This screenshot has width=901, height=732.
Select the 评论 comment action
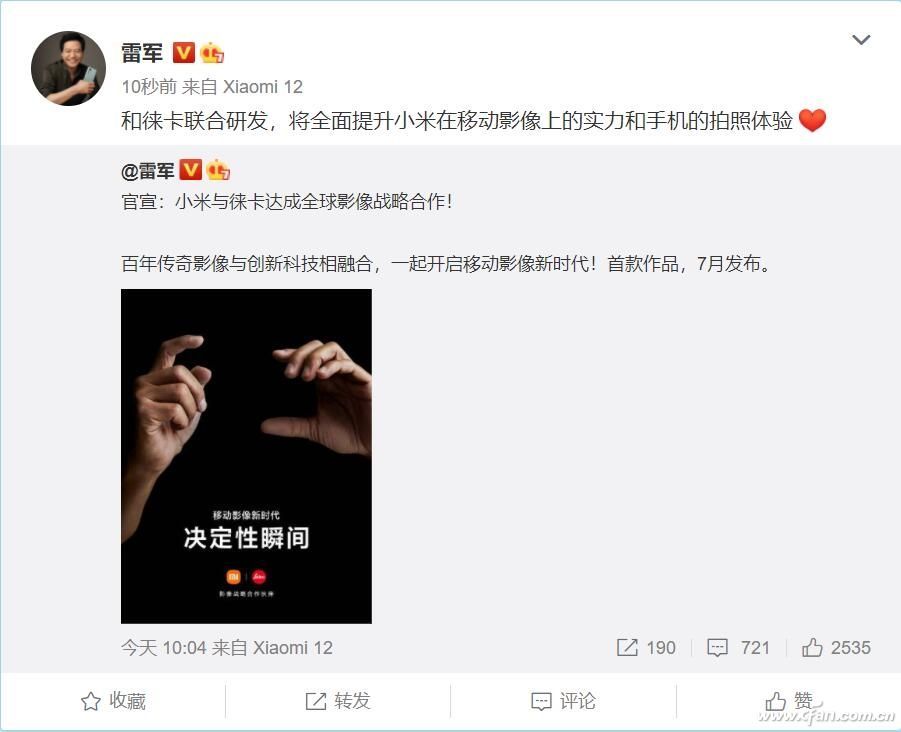click(x=563, y=701)
